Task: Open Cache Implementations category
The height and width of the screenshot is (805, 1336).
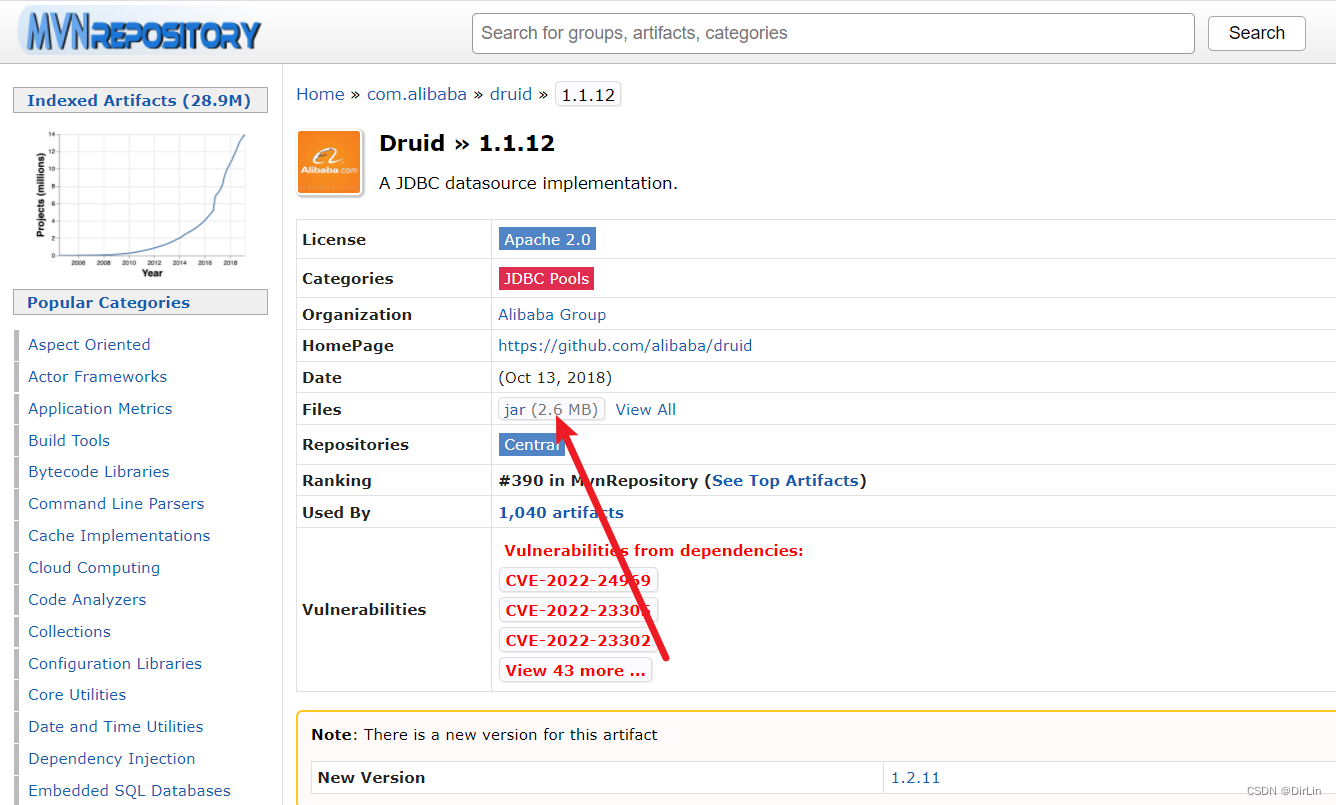Action: click(x=119, y=535)
